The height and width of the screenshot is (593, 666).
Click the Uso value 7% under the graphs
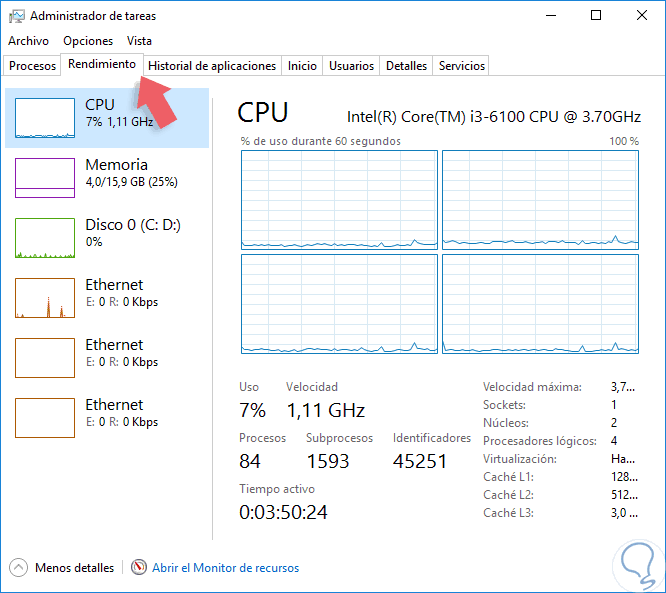pyautogui.click(x=252, y=410)
